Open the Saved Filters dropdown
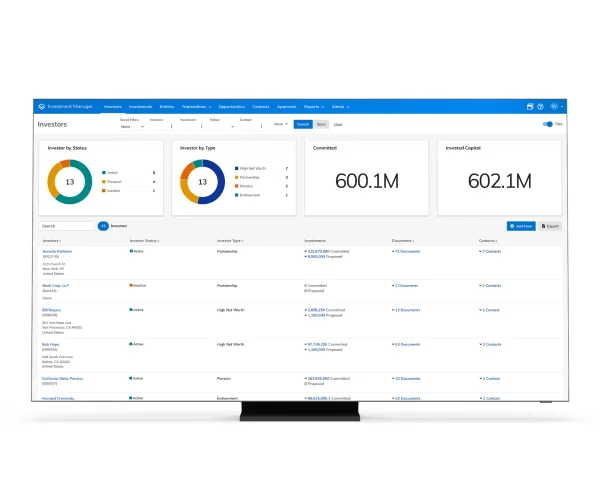This screenshot has width=600, height=496. [x=132, y=127]
